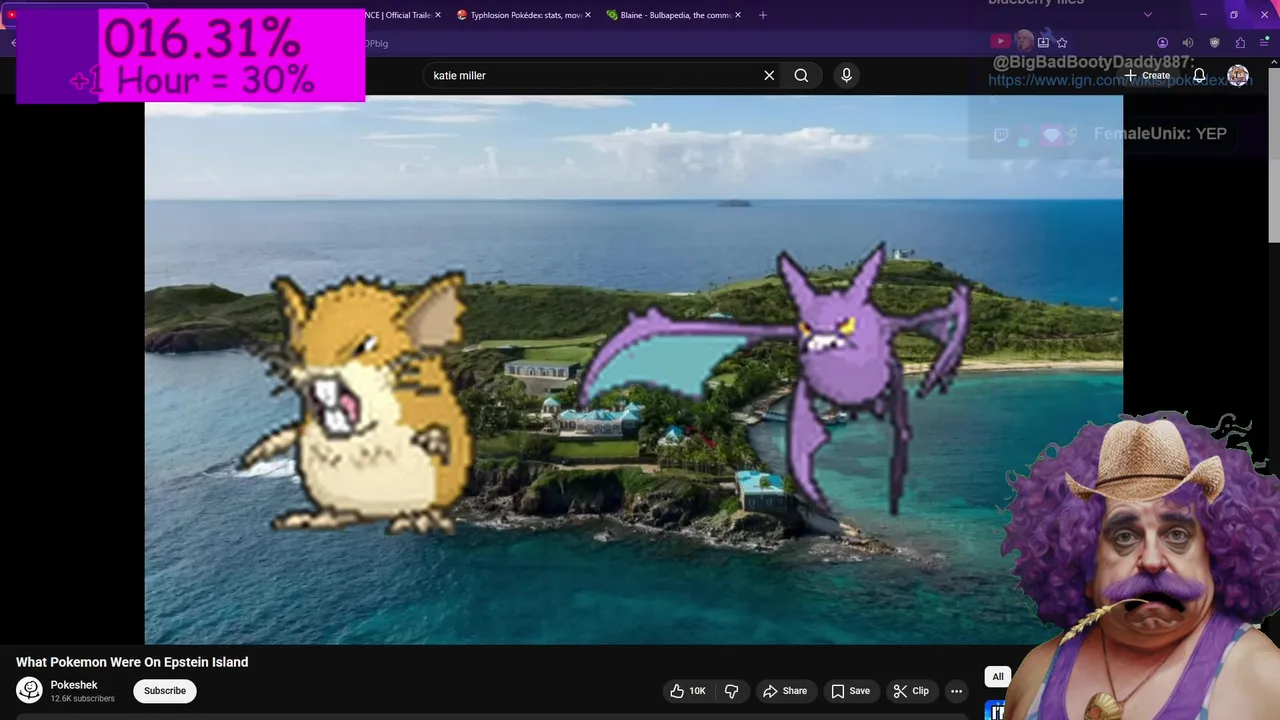Like the video with 10K likes

click(687, 691)
